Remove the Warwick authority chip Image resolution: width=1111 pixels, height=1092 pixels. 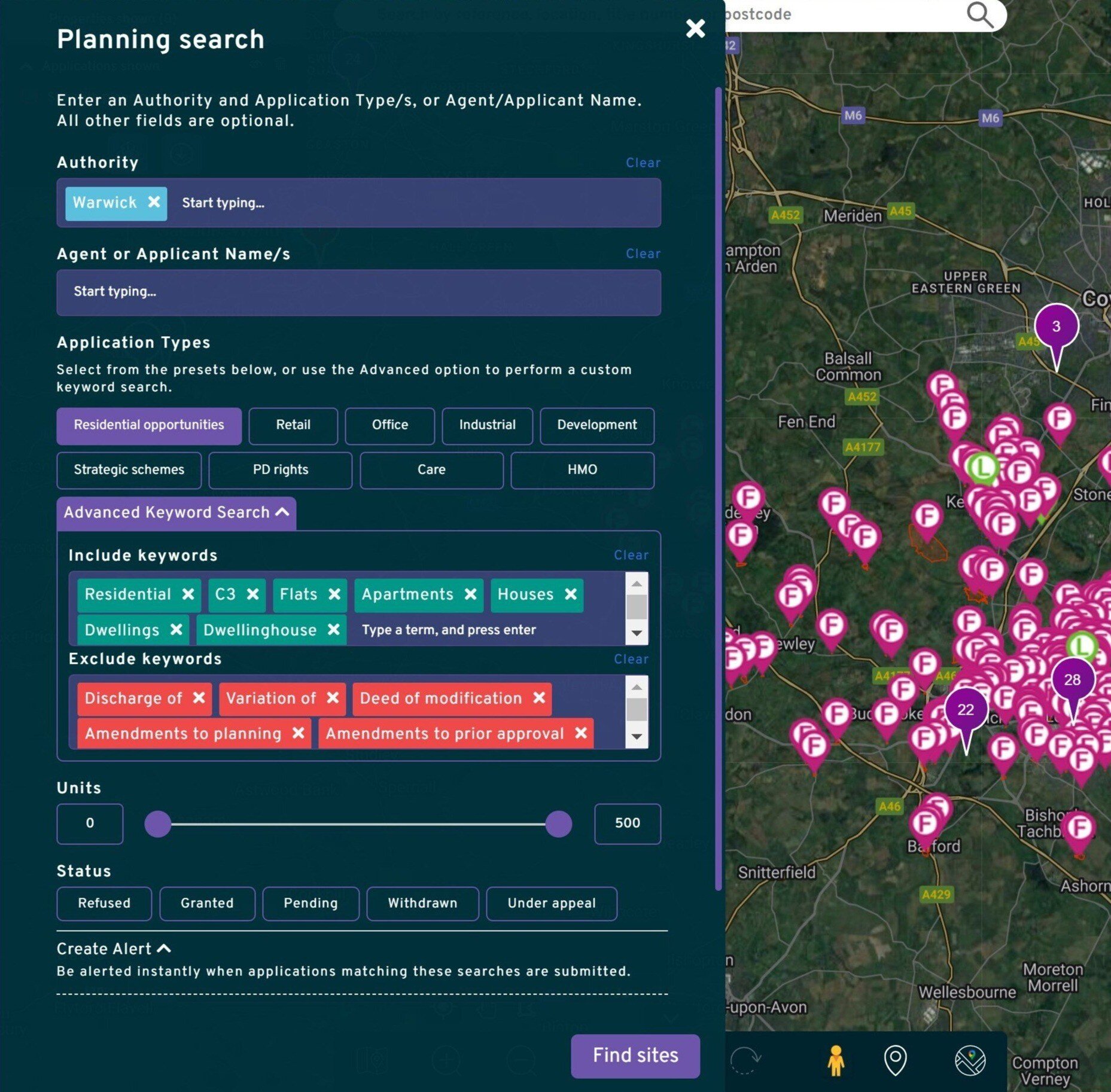coord(154,203)
